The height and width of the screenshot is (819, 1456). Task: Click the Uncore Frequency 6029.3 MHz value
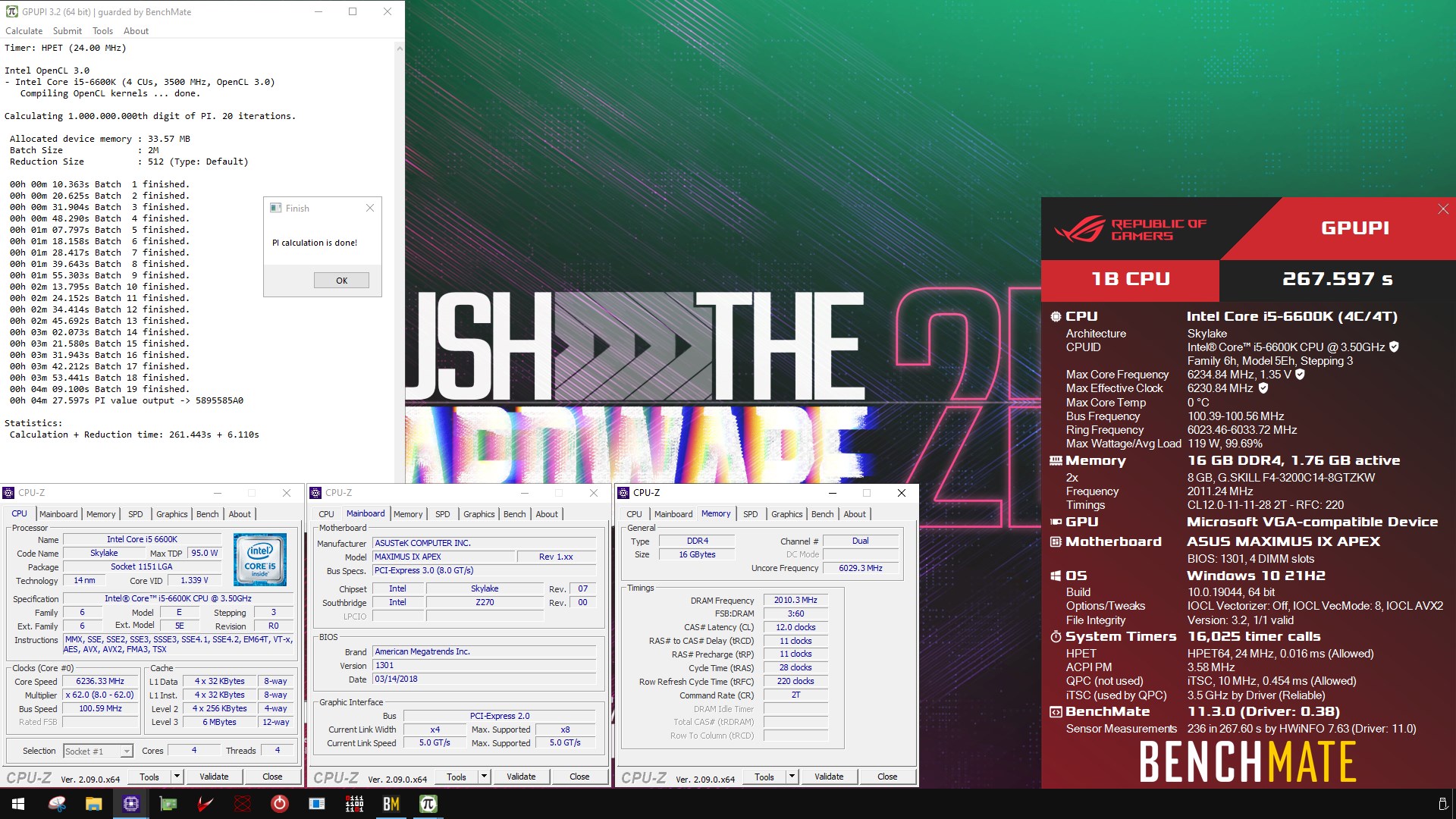[861, 568]
